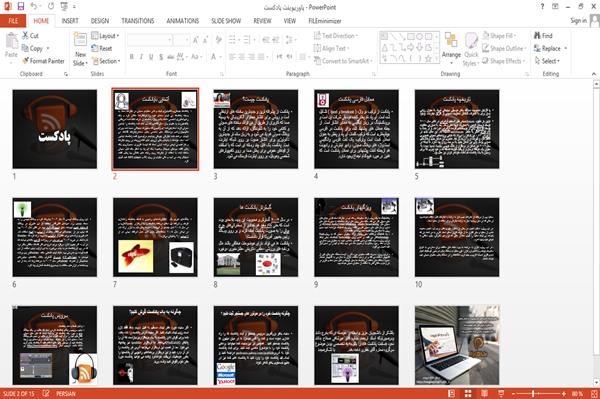Click the spell check icon in status bar
This screenshot has width=600, height=399.
point(46,394)
